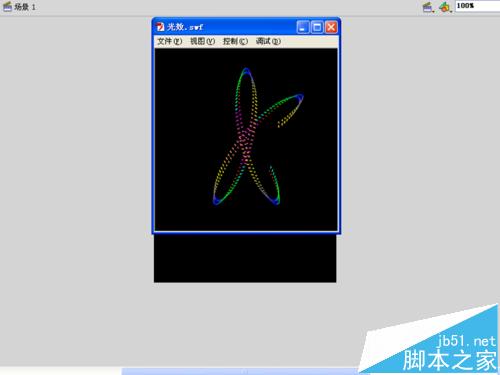Minimize the 光效.swf window

click(x=303, y=27)
